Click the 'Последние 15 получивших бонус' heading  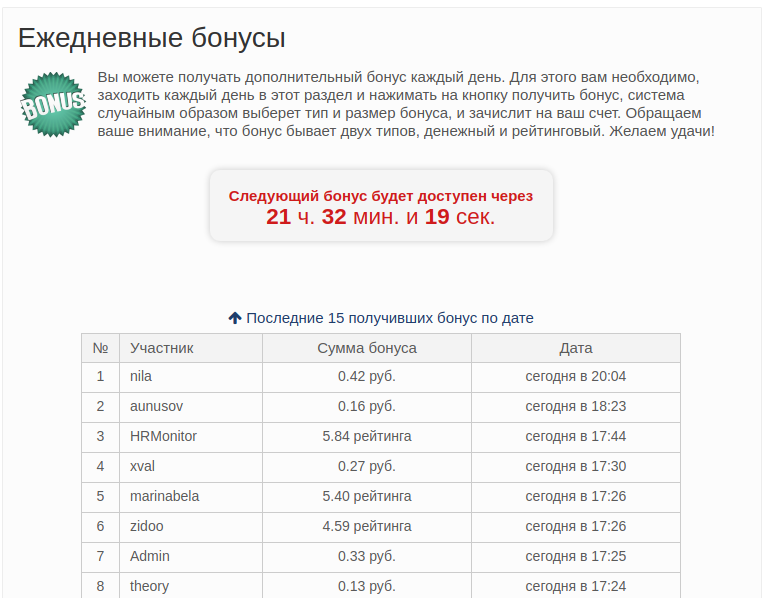390,318
